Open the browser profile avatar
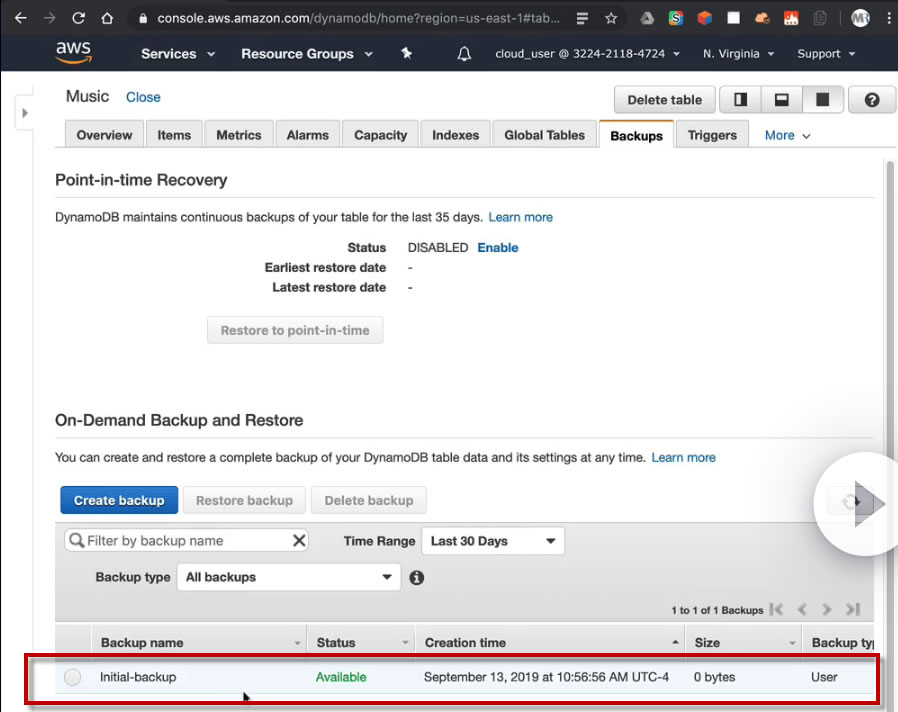Viewport: 898px width, 712px height. click(x=860, y=18)
